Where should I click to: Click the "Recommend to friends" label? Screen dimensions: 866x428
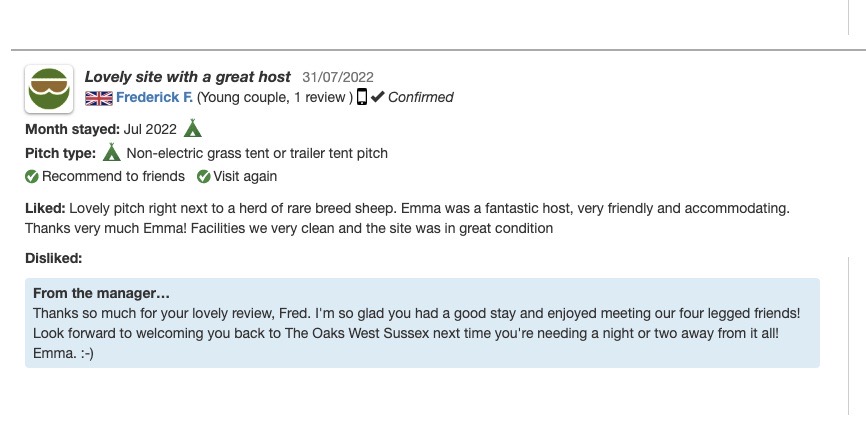113,177
